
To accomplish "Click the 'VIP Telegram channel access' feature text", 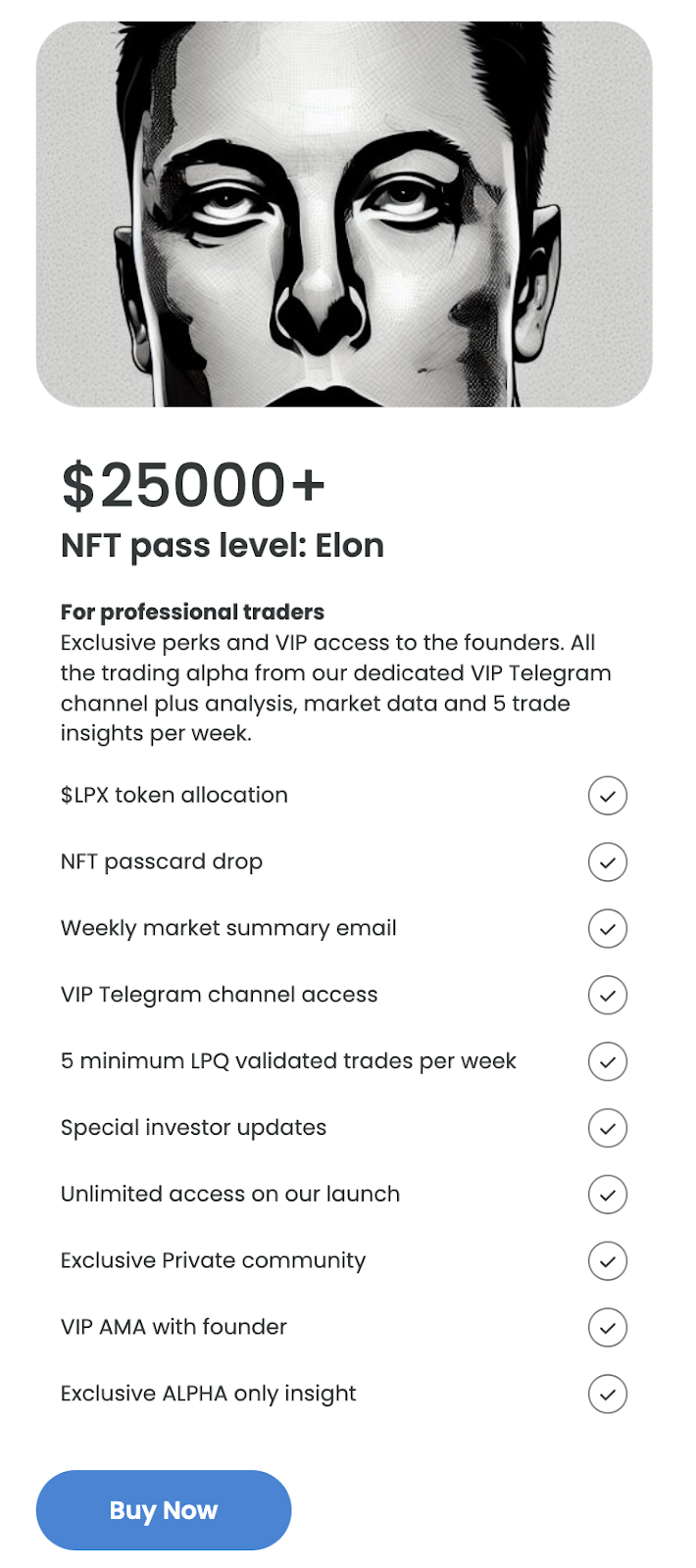I will tap(219, 995).
